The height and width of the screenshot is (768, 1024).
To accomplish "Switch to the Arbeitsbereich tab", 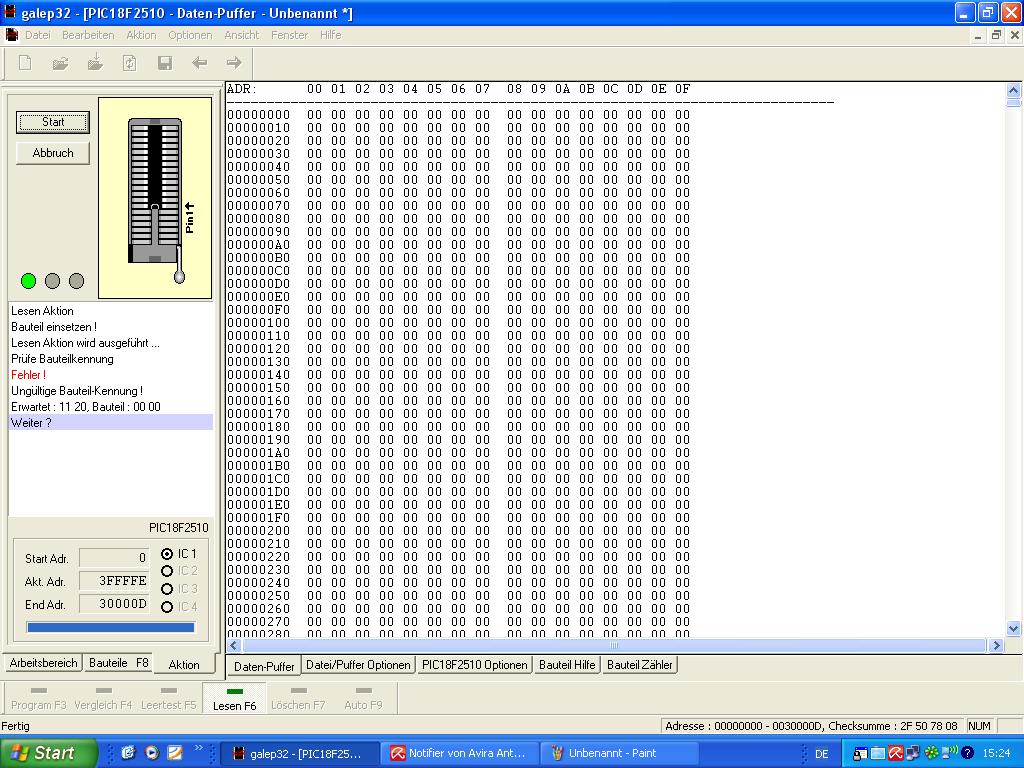I will click(43, 663).
